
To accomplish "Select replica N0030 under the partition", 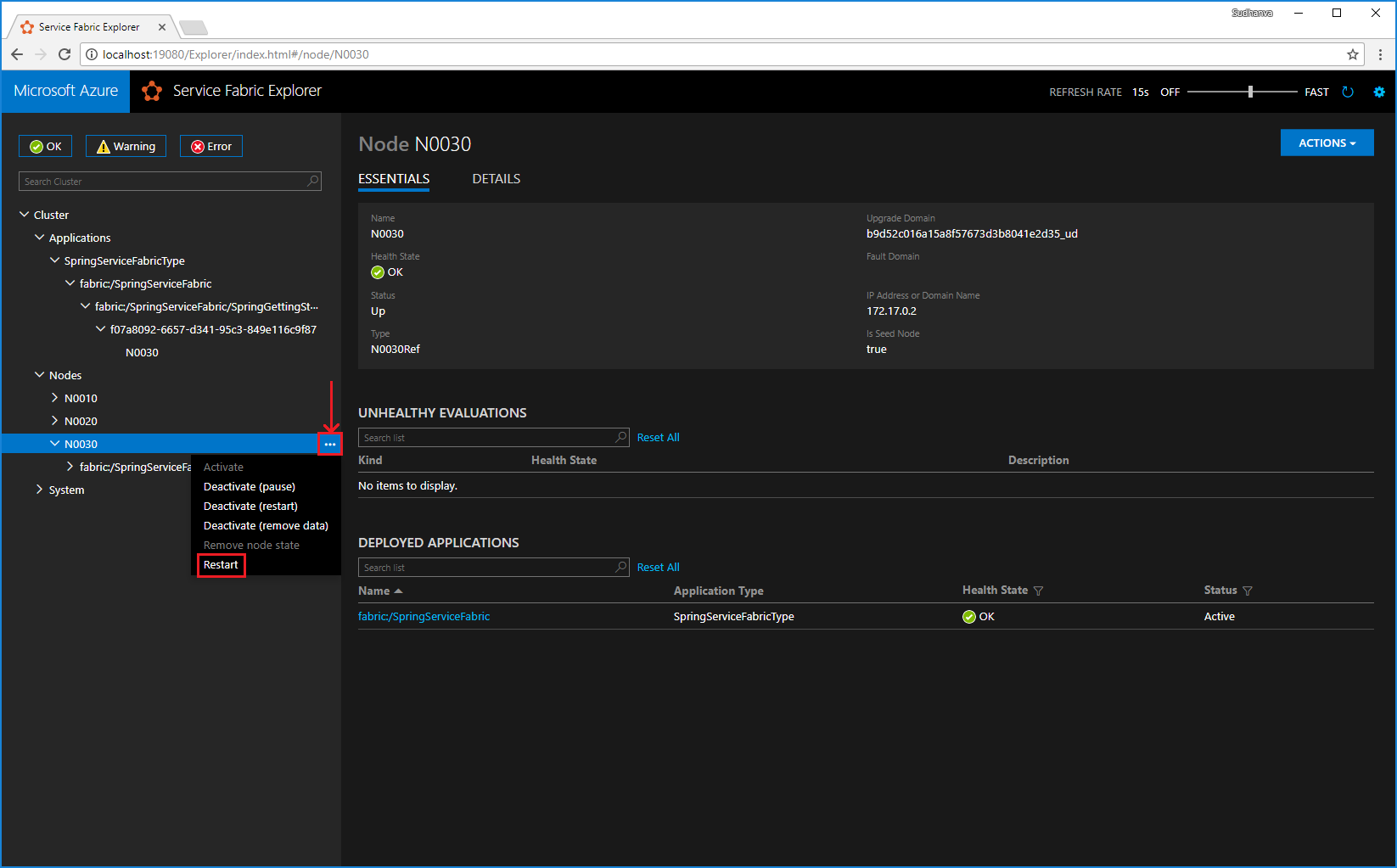I will click(x=142, y=352).
